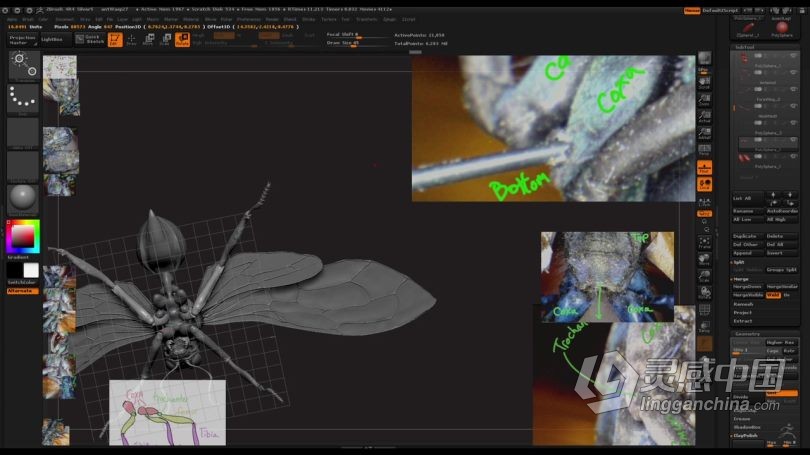Select the Scale mode icon in top shelf

tap(165, 39)
